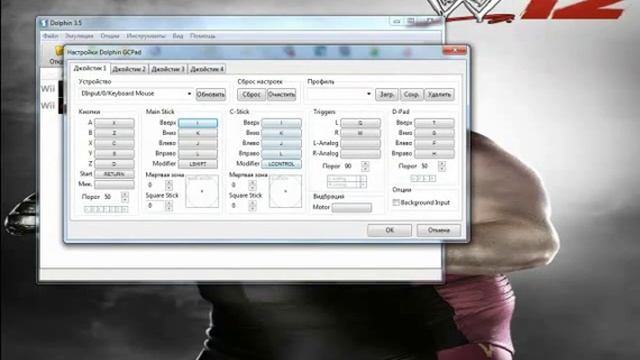Click Main Stick Вниз binding
Screen dimensions: 640x360
(x=198, y=133)
